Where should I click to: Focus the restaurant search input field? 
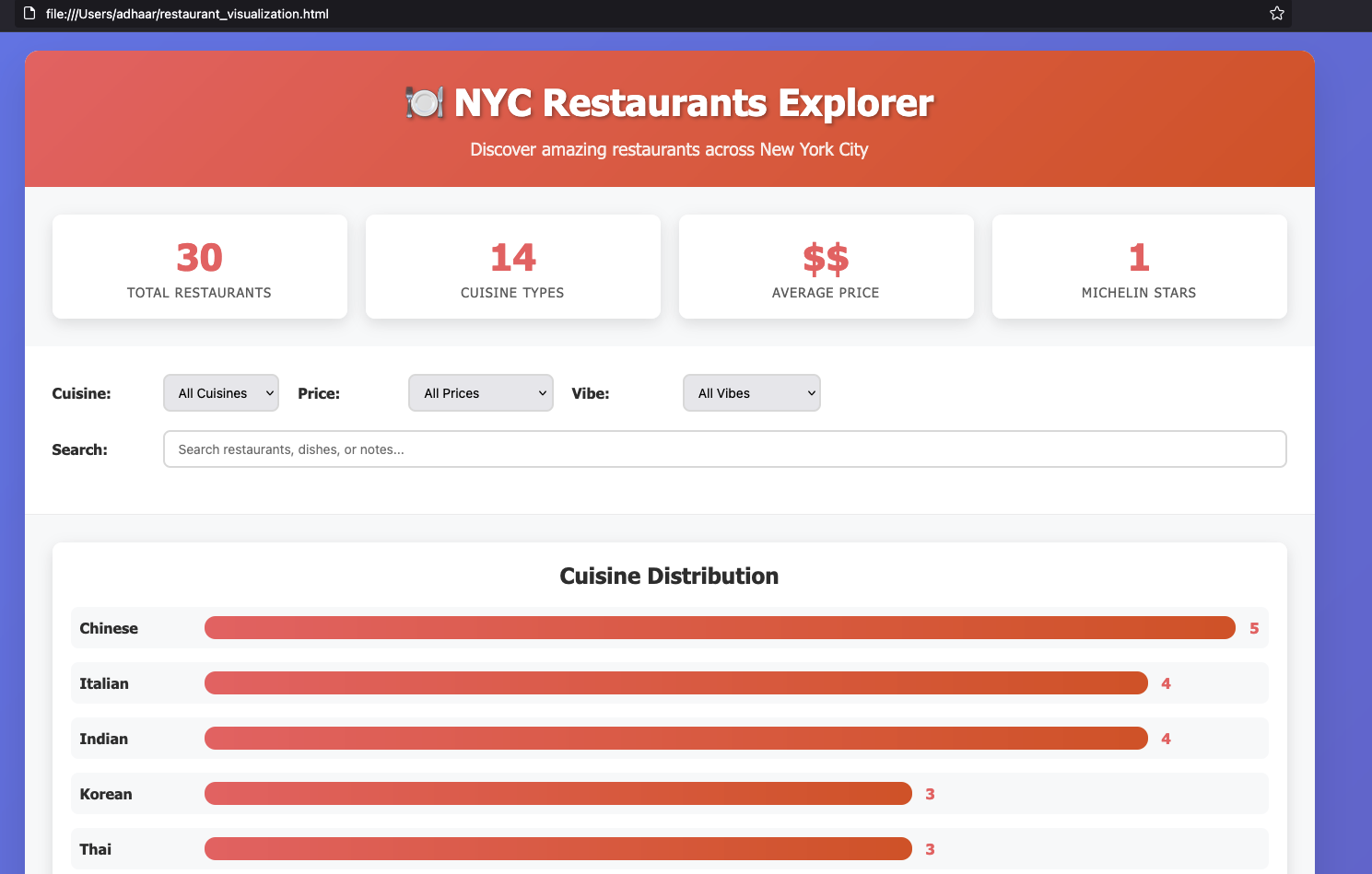pos(724,449)
